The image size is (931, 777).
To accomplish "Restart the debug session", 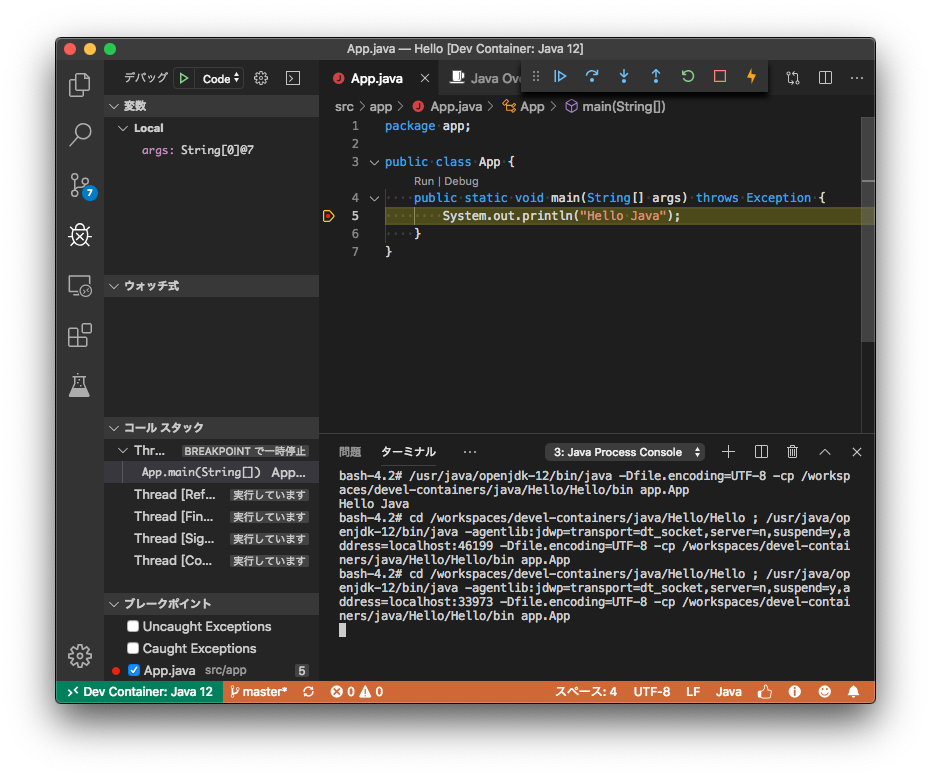I will [x=688, y=77].
